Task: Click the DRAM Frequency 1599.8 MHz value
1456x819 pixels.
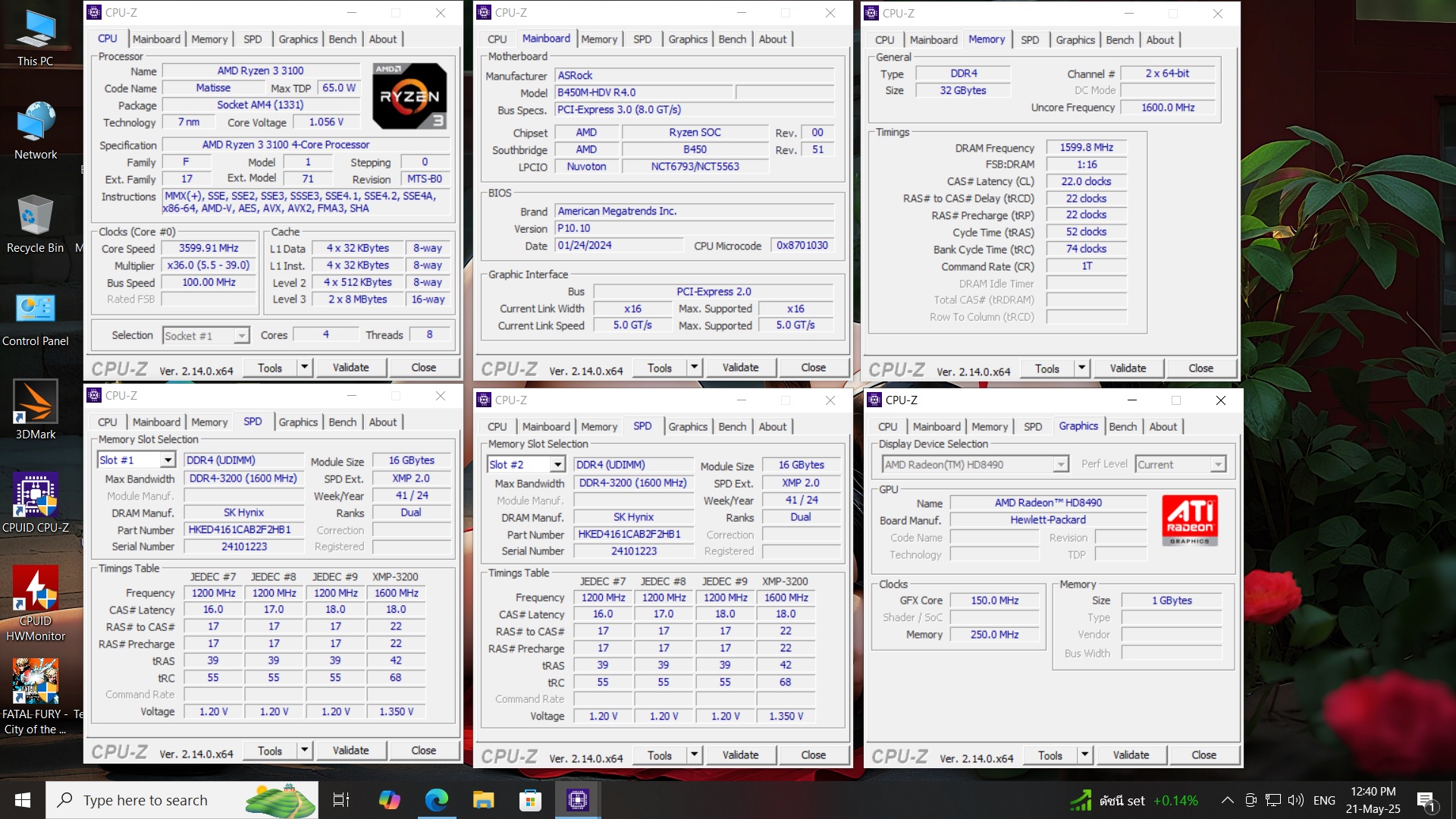Action: click(x=1087, y=148)
